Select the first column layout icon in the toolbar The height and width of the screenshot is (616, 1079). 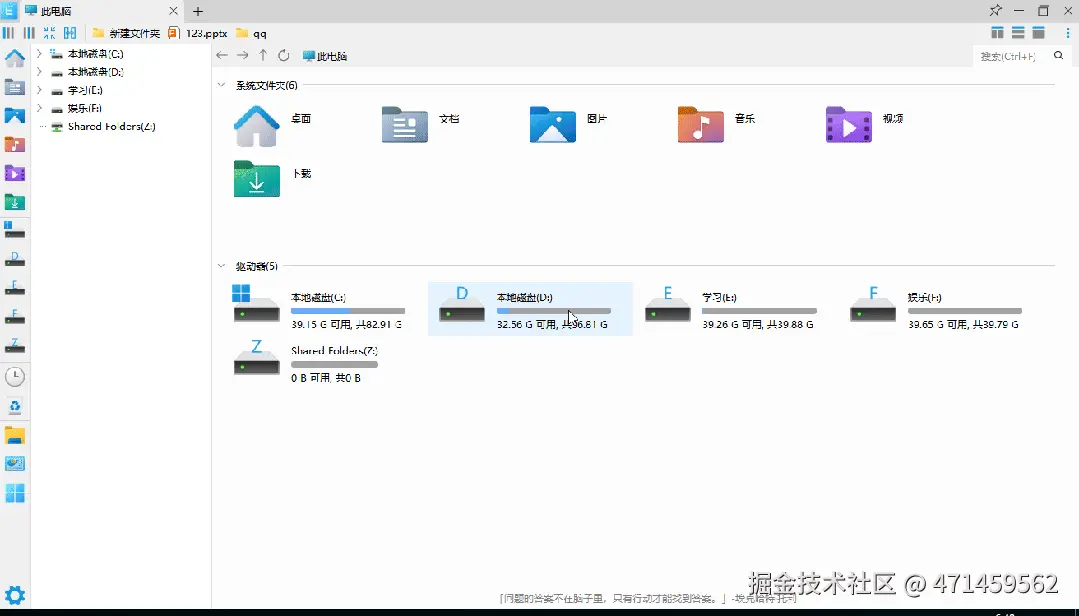(x=8, y=33)
